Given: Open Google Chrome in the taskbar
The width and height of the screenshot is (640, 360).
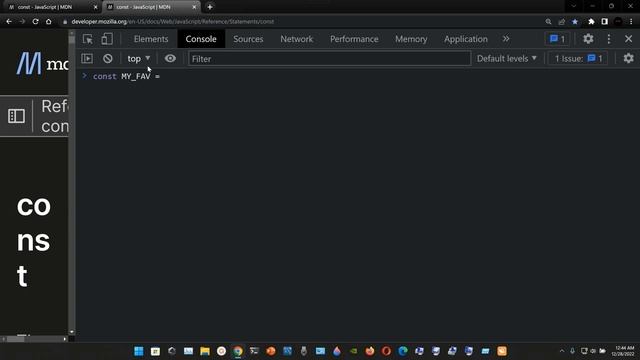Looking at the screenshot, I should tap(238, 351).
